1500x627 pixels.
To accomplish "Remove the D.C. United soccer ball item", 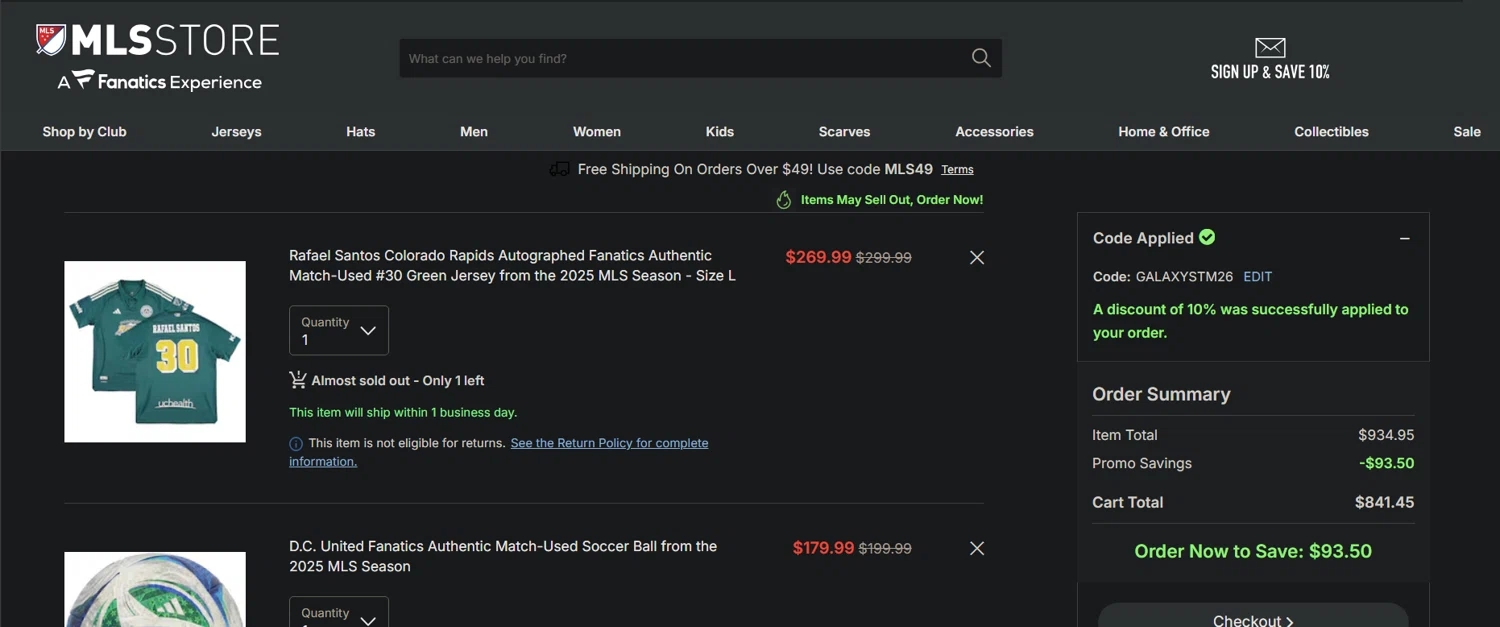I will pos(977,549).
